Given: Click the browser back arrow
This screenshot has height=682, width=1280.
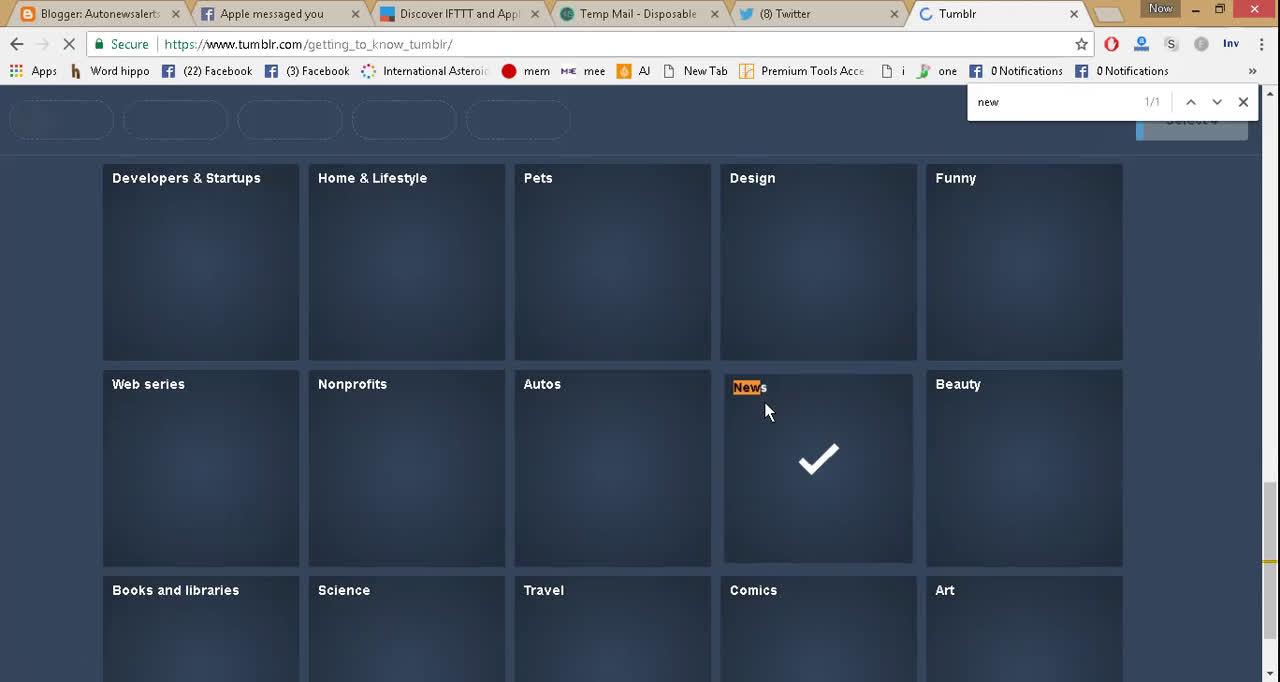Looking at the screenshot, I should coord(16,44).
